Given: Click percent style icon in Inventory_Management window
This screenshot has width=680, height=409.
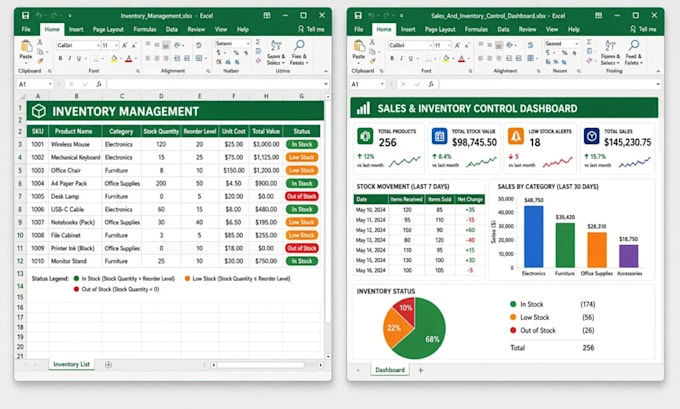Looking at the screenshot, I should pyautogui.click(x=236, y=53).
